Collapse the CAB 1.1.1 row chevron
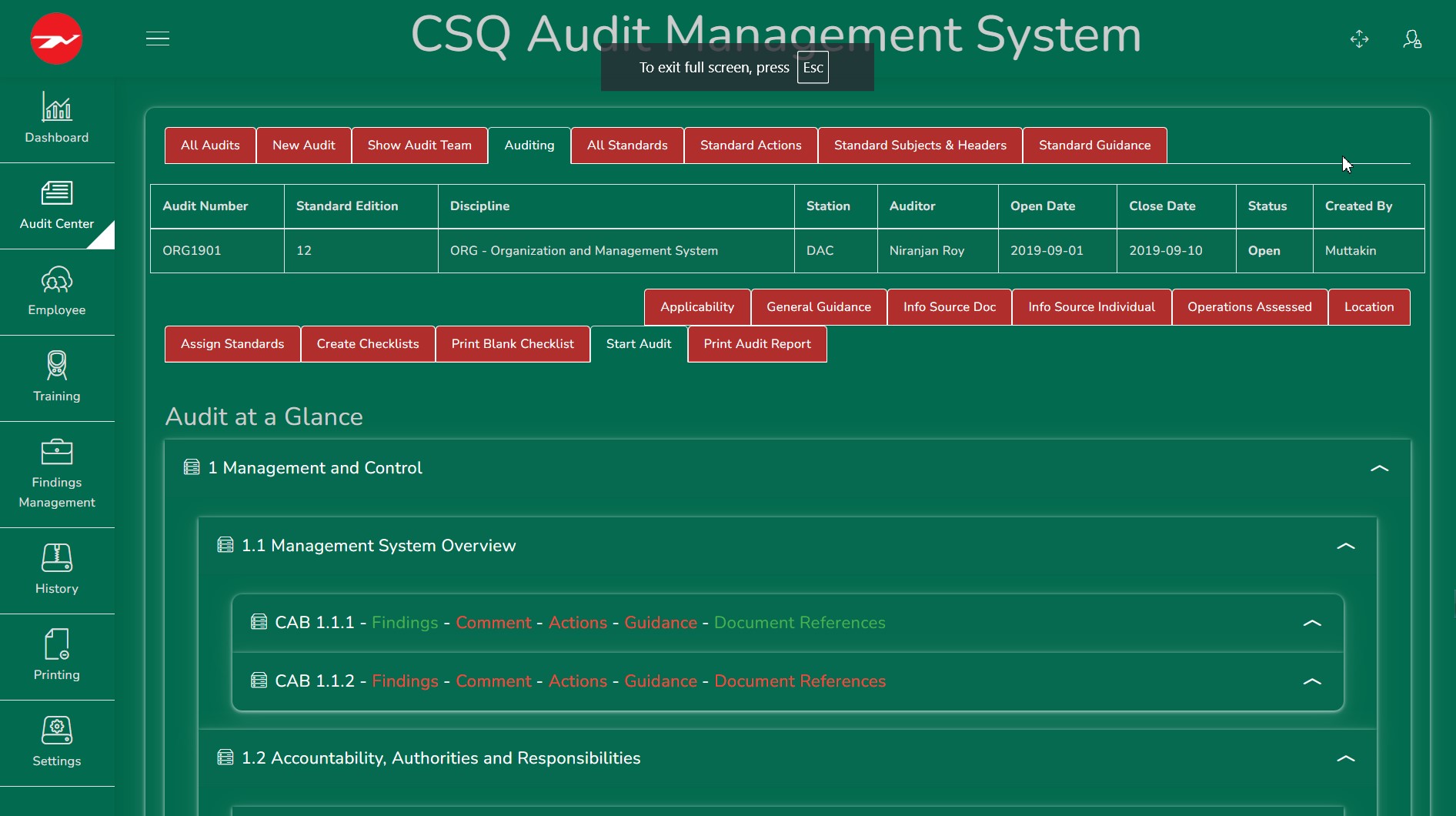 1312,623
